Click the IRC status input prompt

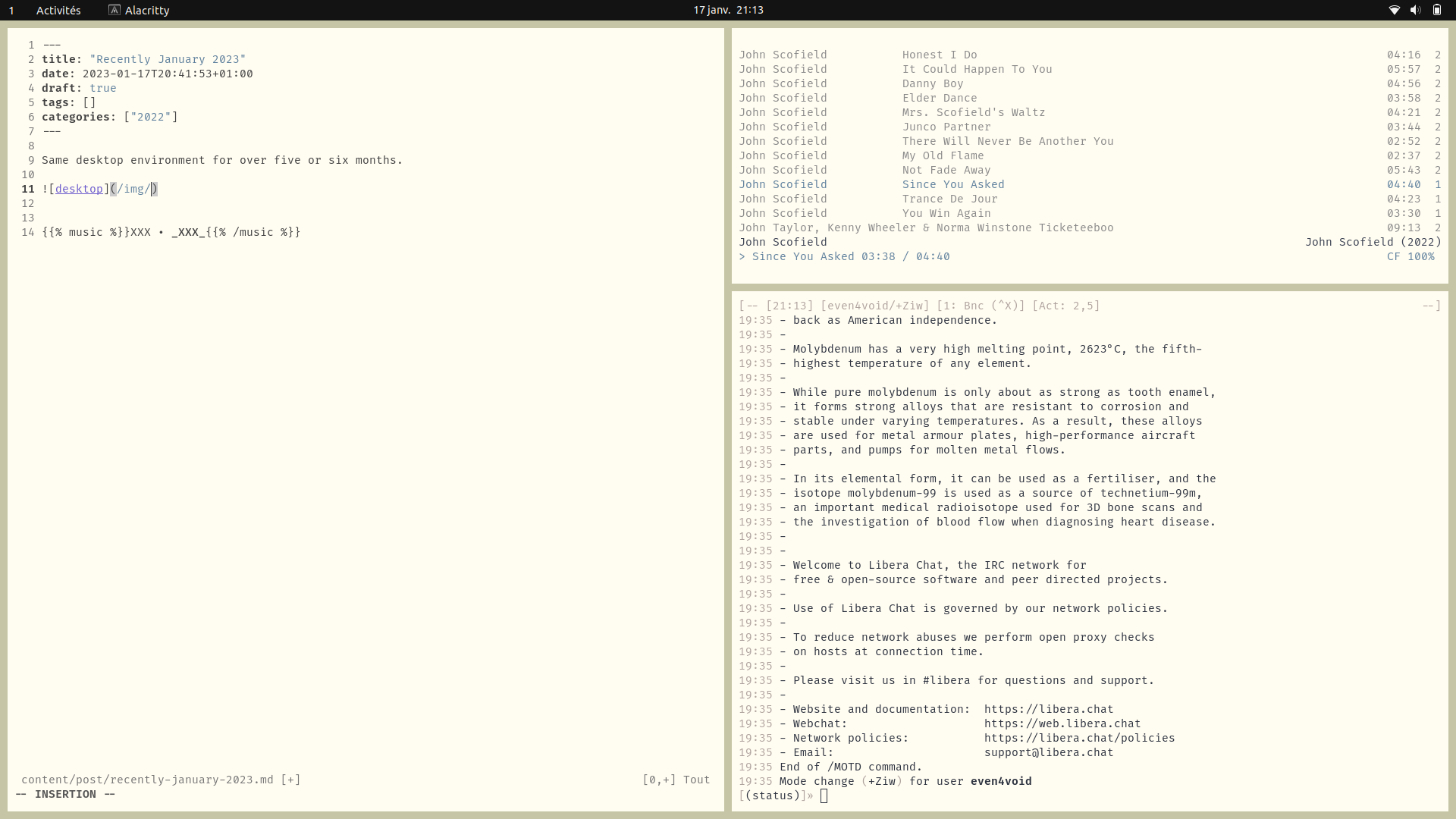pos(824,795)
